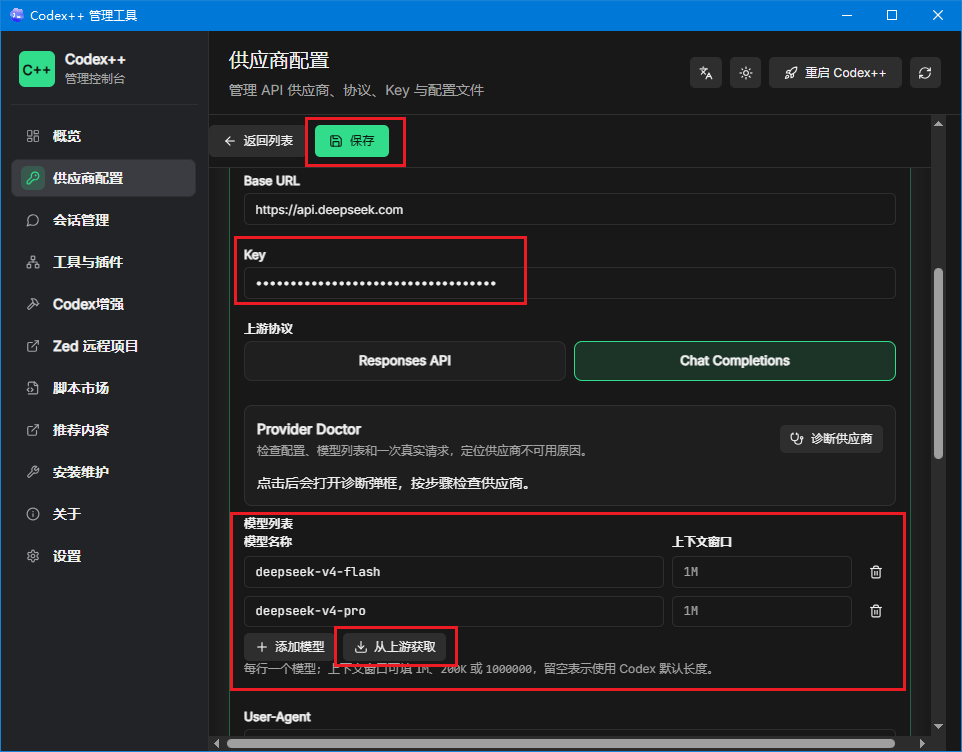The width and height of the screenshot is (962, 752).
Task: Click the Key password field
Action: pos(569,283)
